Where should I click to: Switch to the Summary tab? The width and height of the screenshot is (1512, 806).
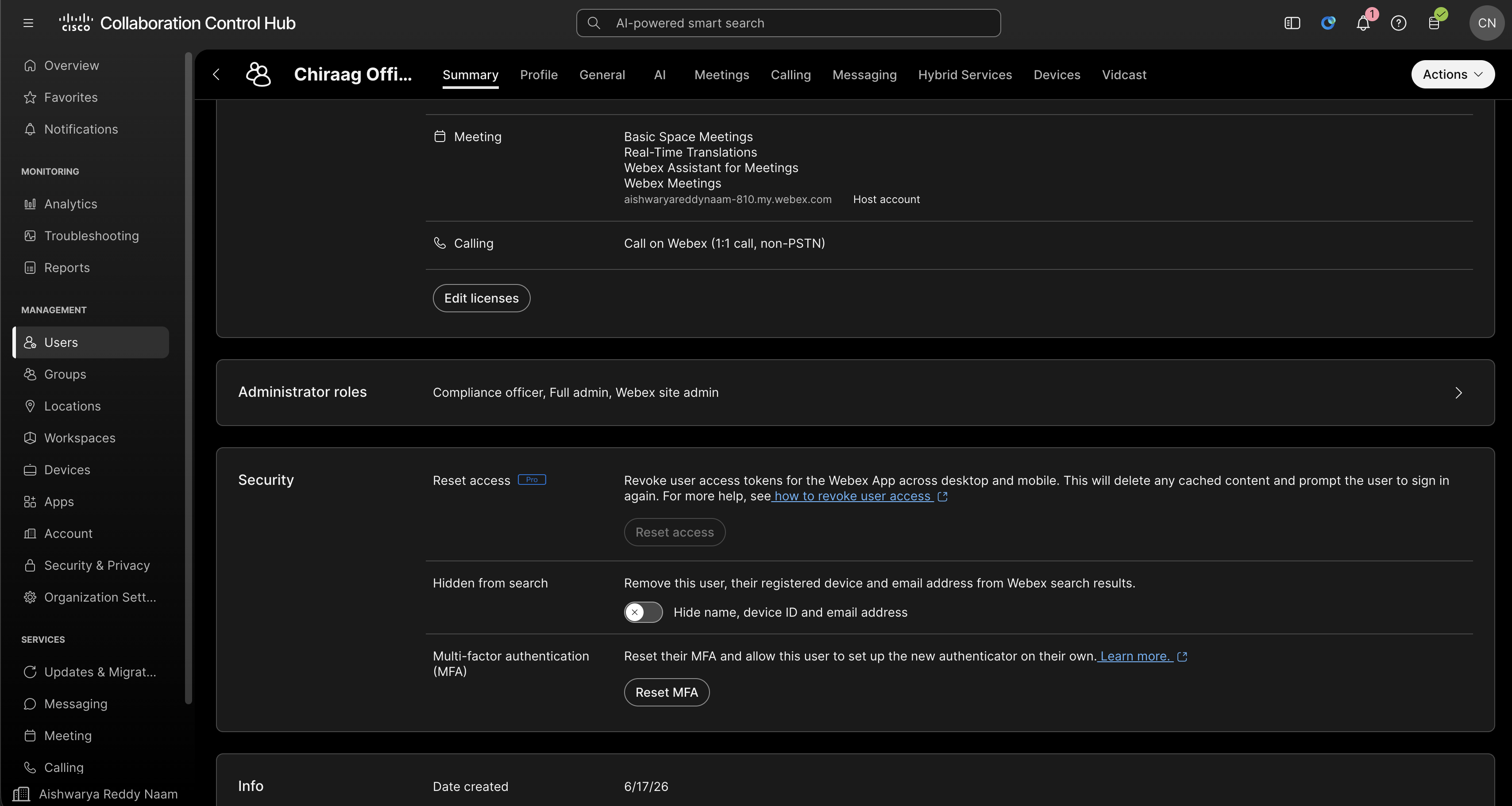(x=470, y=75)
